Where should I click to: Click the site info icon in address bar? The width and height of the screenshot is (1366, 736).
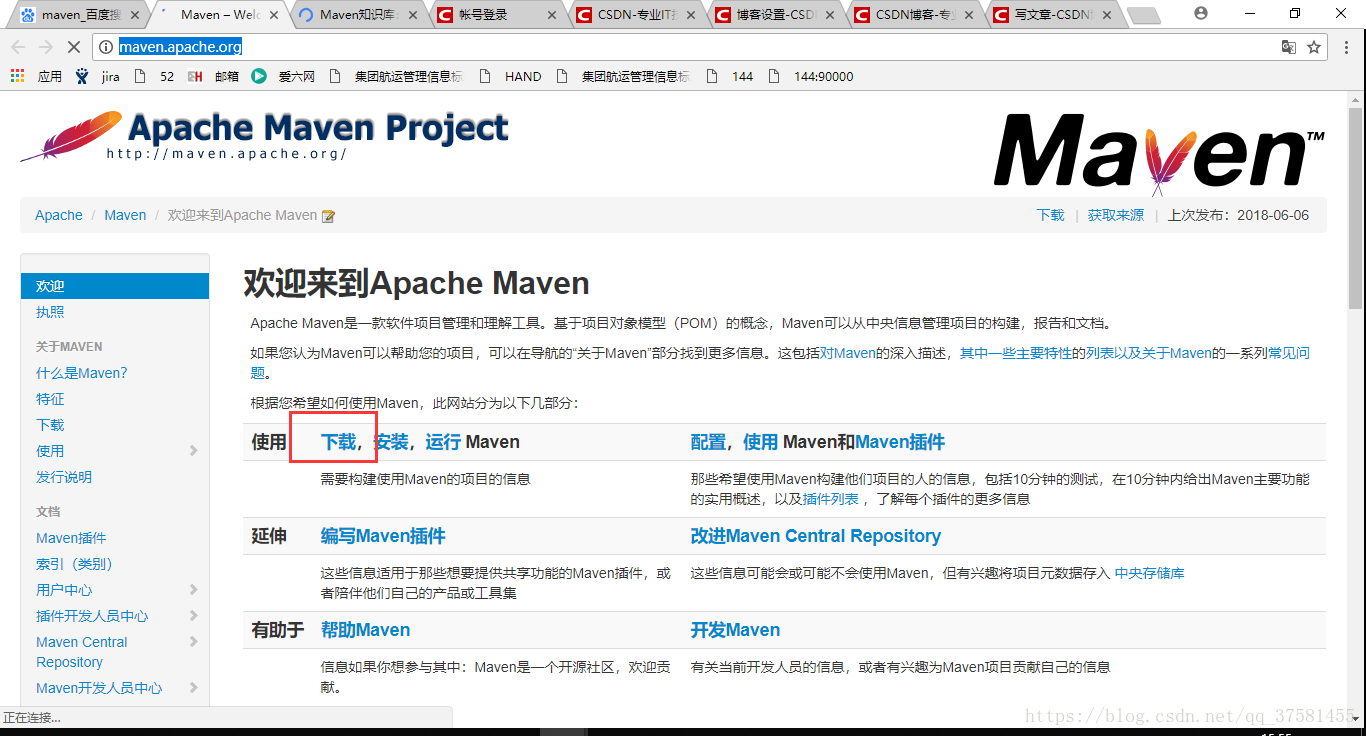tap(106, 47)
